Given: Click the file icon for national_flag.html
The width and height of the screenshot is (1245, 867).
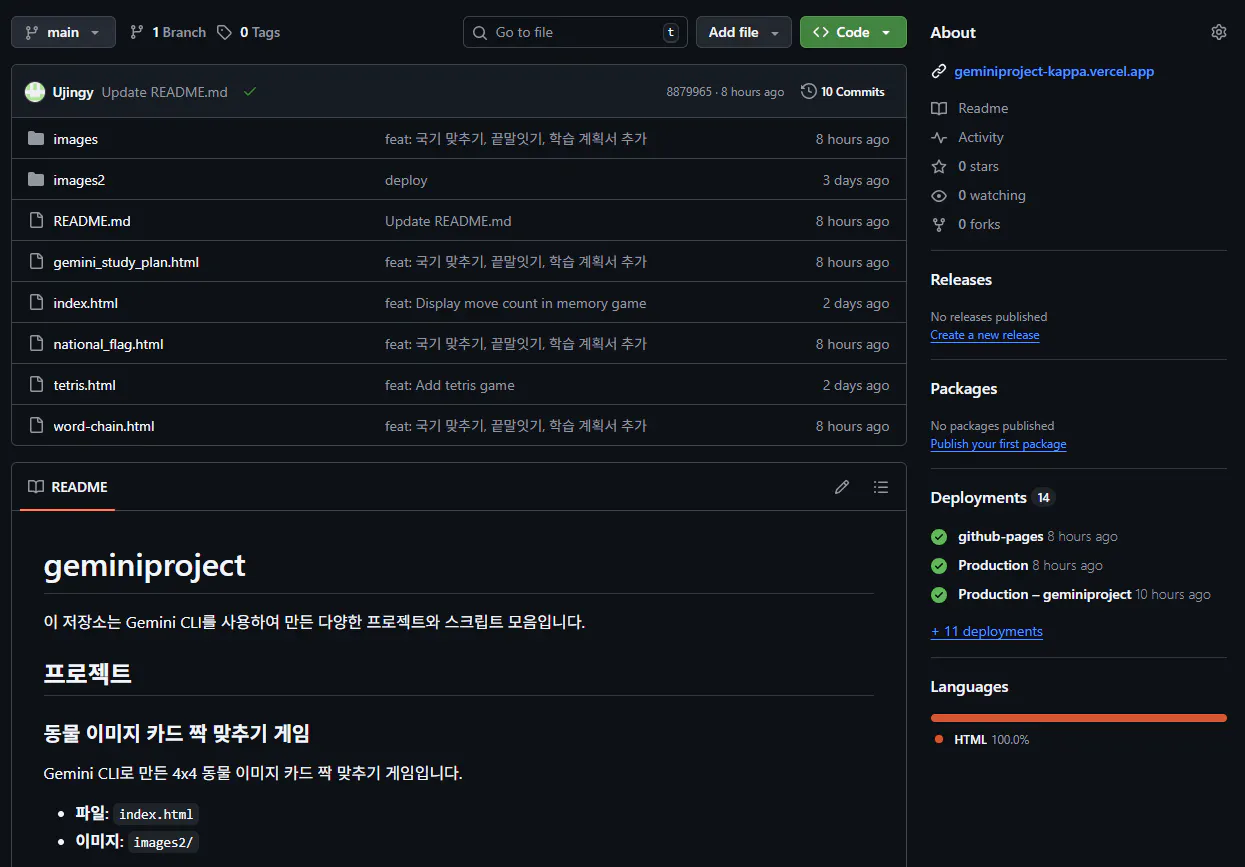Looking at the screenshot, I should (36, 344).
